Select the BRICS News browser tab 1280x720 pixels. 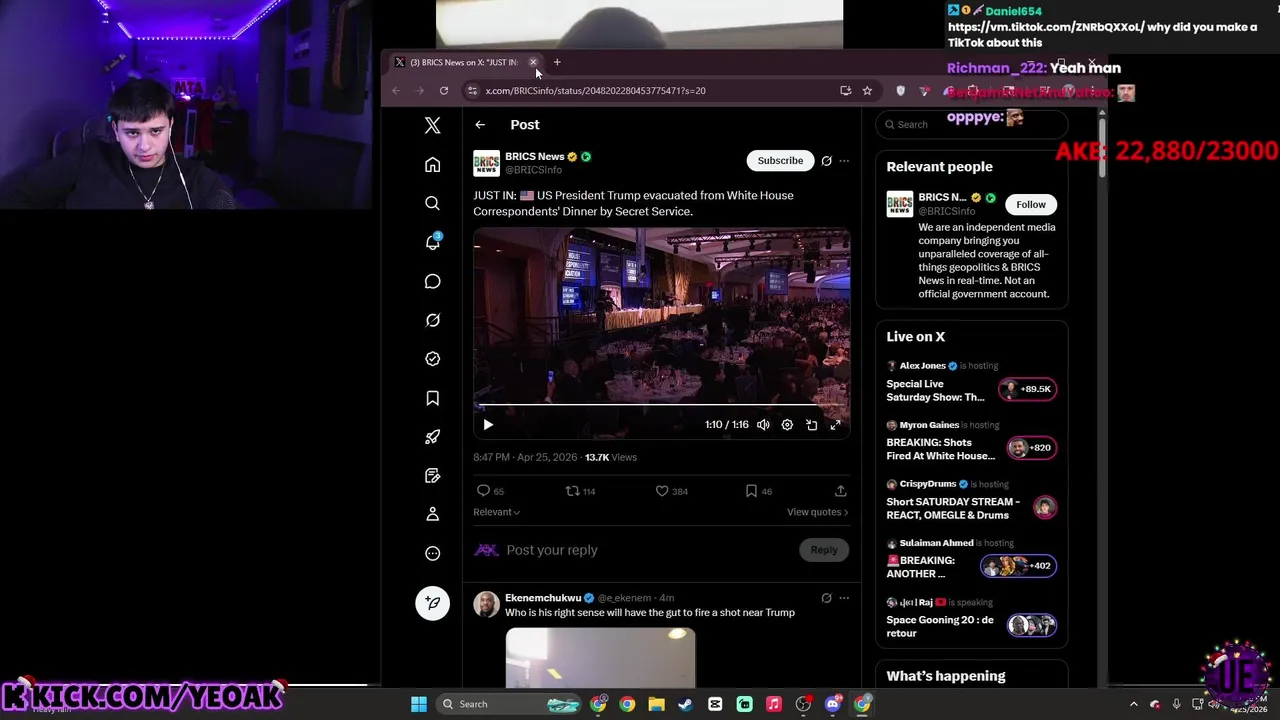463,62
